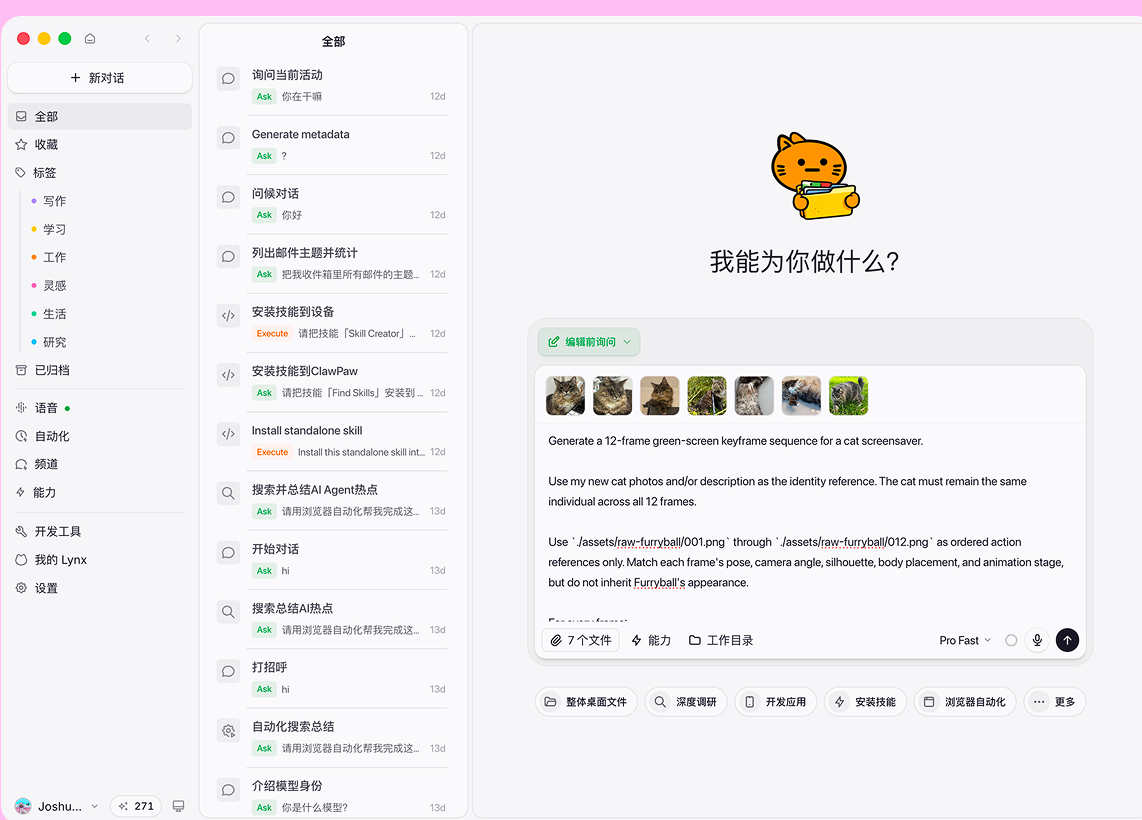Click the orange cat mascot image
Image resolution: width=1142 pixels, height=820 pixels.
tap(814, 176)
